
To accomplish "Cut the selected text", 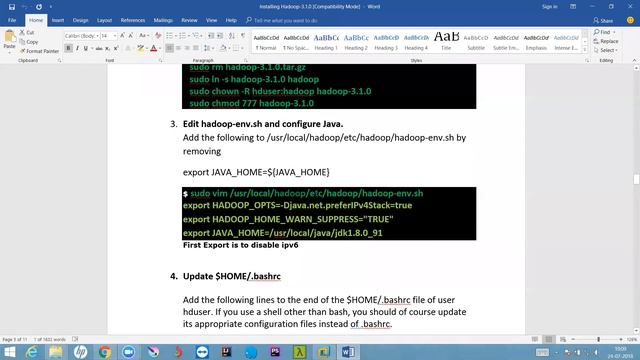I will [27, 33].
